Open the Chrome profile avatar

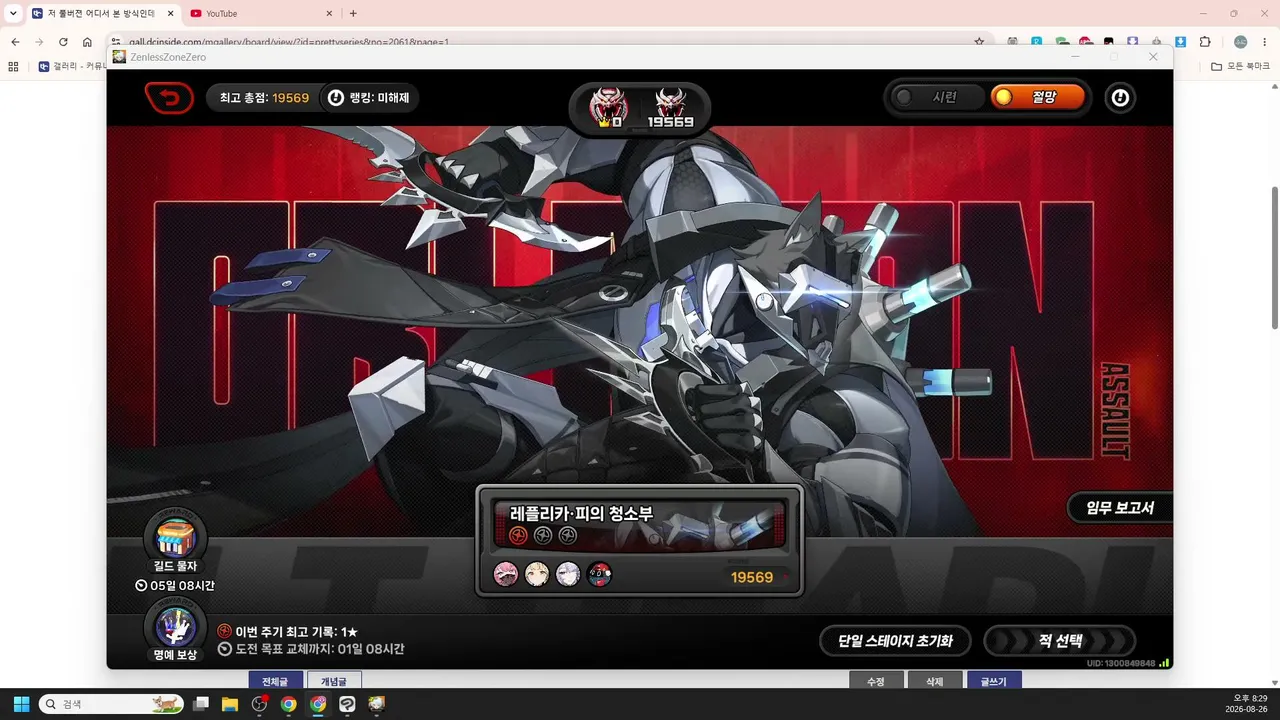pos(1241,42)
